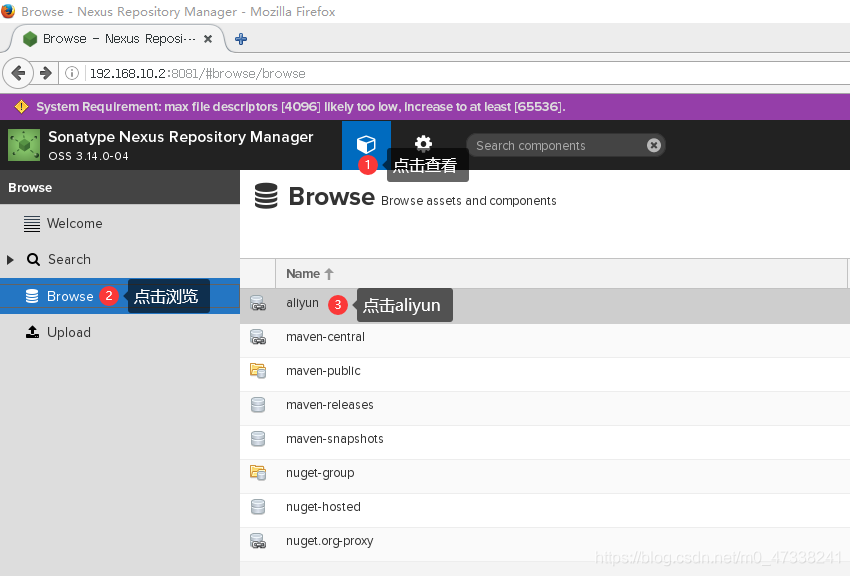Click the file descriptors warning message
This screenshot has height=576, width=850.
[301, 107]
